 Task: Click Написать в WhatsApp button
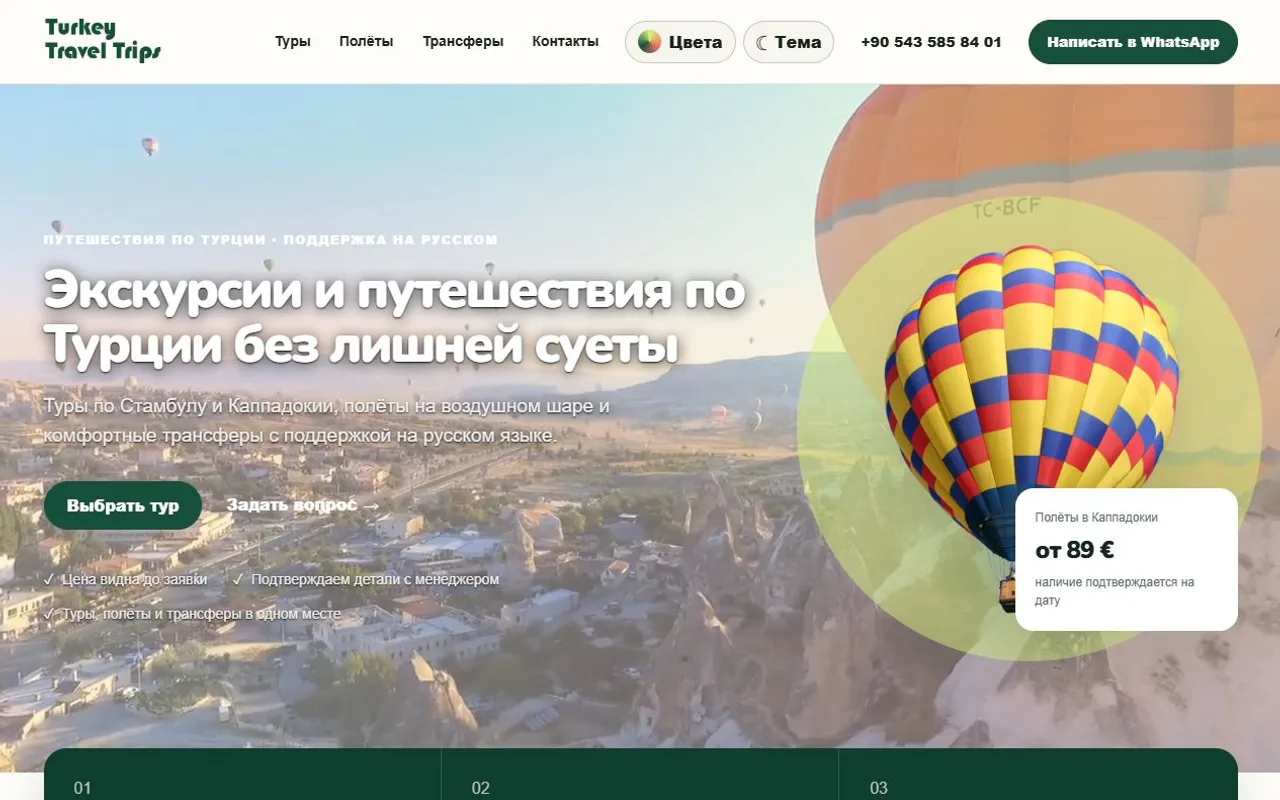click(x=1133, y=42)
